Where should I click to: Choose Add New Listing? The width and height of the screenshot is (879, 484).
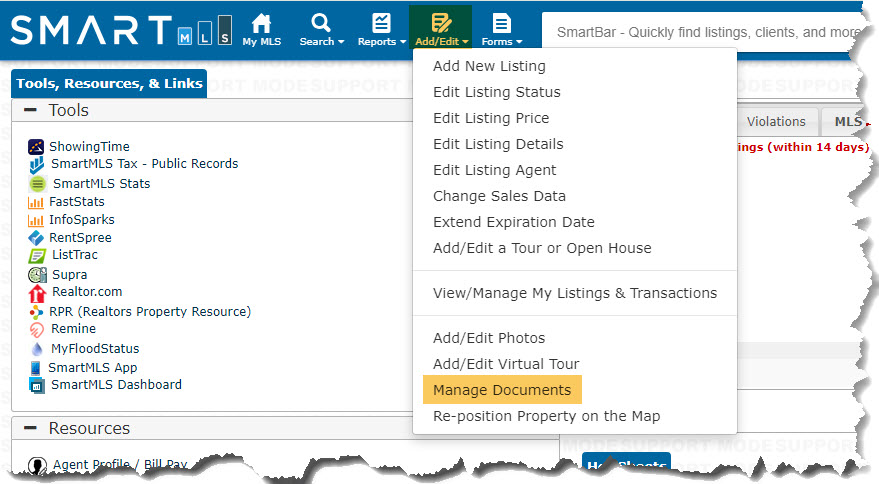click(489, 66)
